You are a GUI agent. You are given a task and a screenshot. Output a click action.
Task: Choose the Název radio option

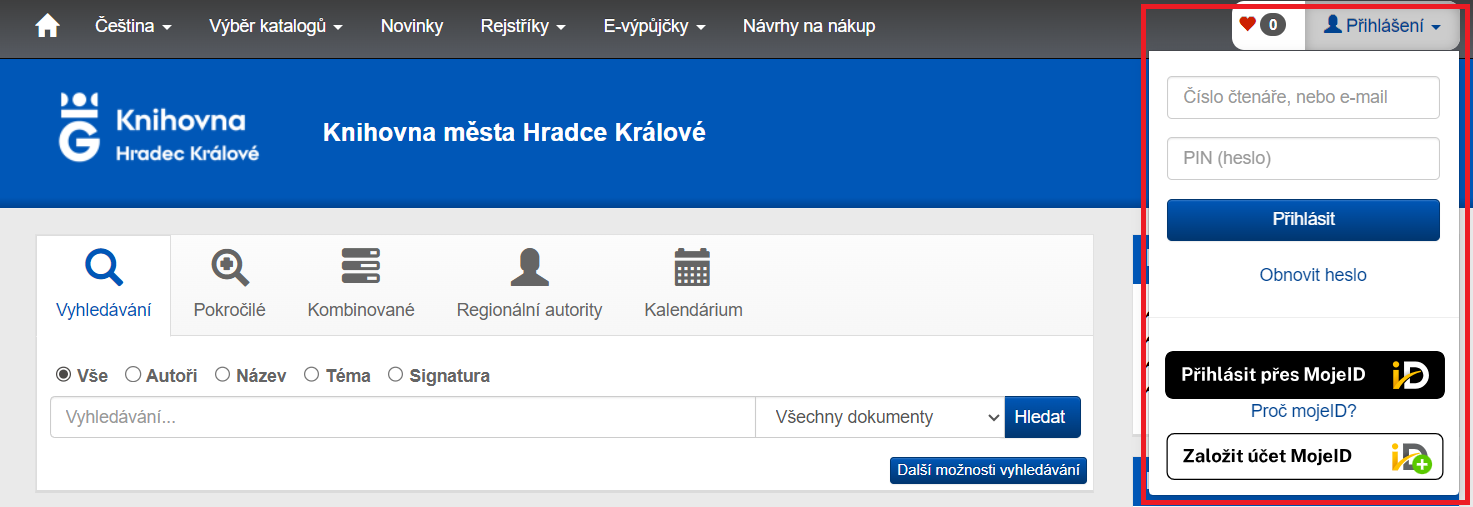click(222, 375)
